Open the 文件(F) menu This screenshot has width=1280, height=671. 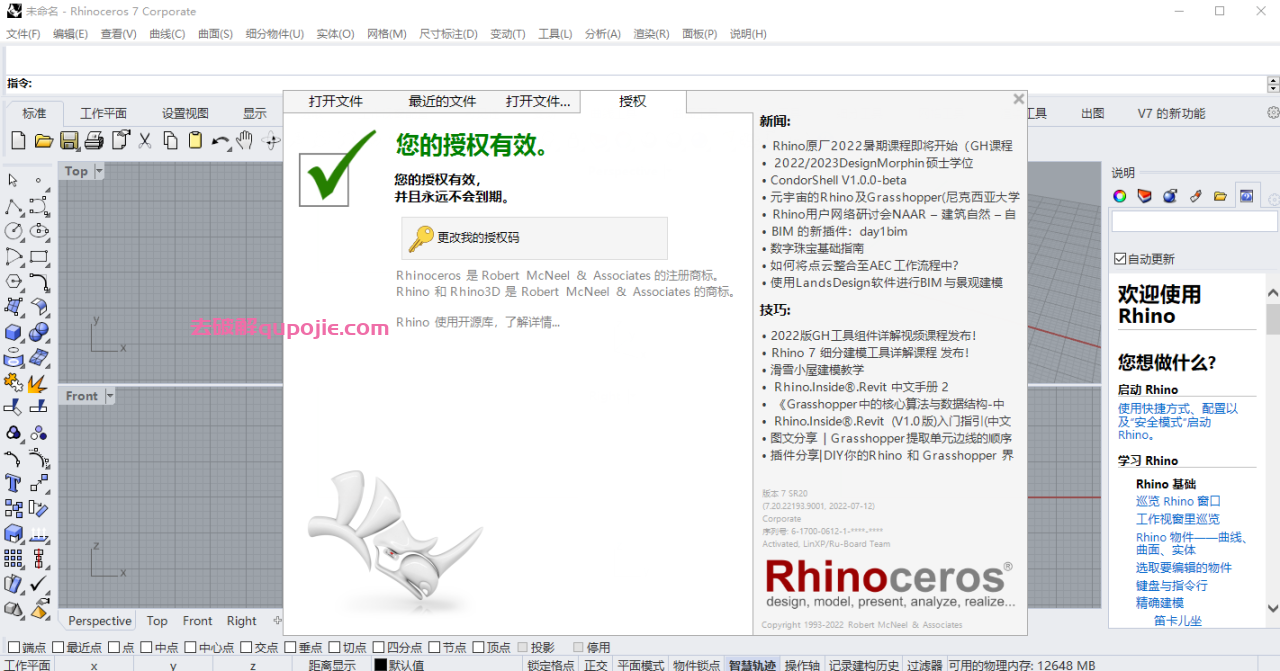click(23, 34)
